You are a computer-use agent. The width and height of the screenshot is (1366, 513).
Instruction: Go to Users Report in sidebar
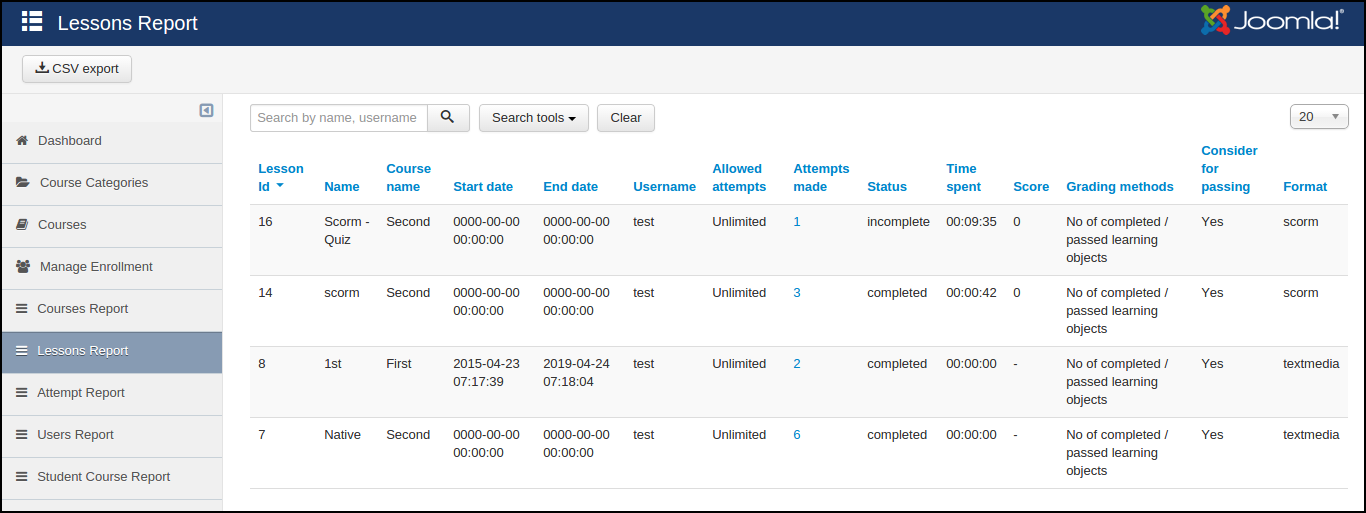75,435
